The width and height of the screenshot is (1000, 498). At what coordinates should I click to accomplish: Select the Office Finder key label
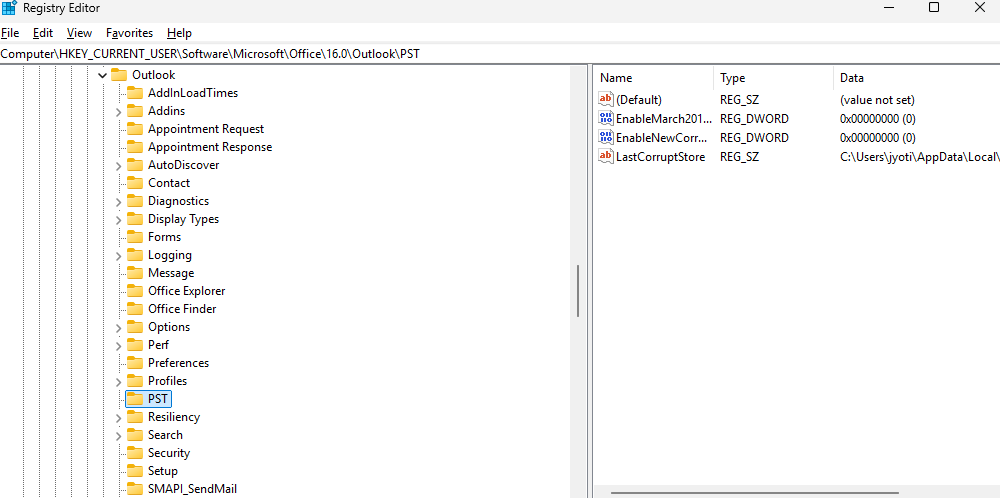(182, 309)
